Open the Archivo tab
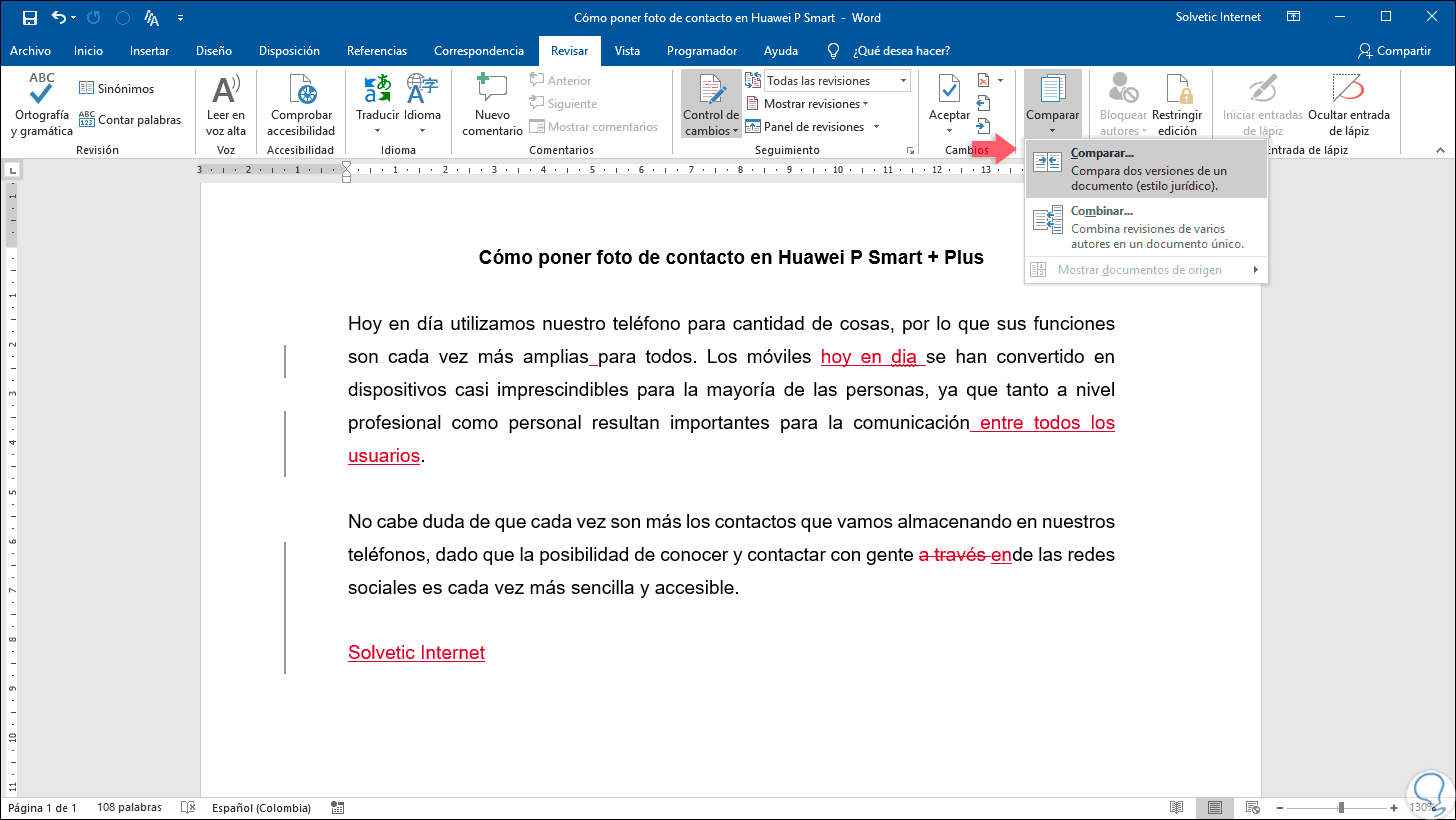1456x820 pixels. coord(30,51)
